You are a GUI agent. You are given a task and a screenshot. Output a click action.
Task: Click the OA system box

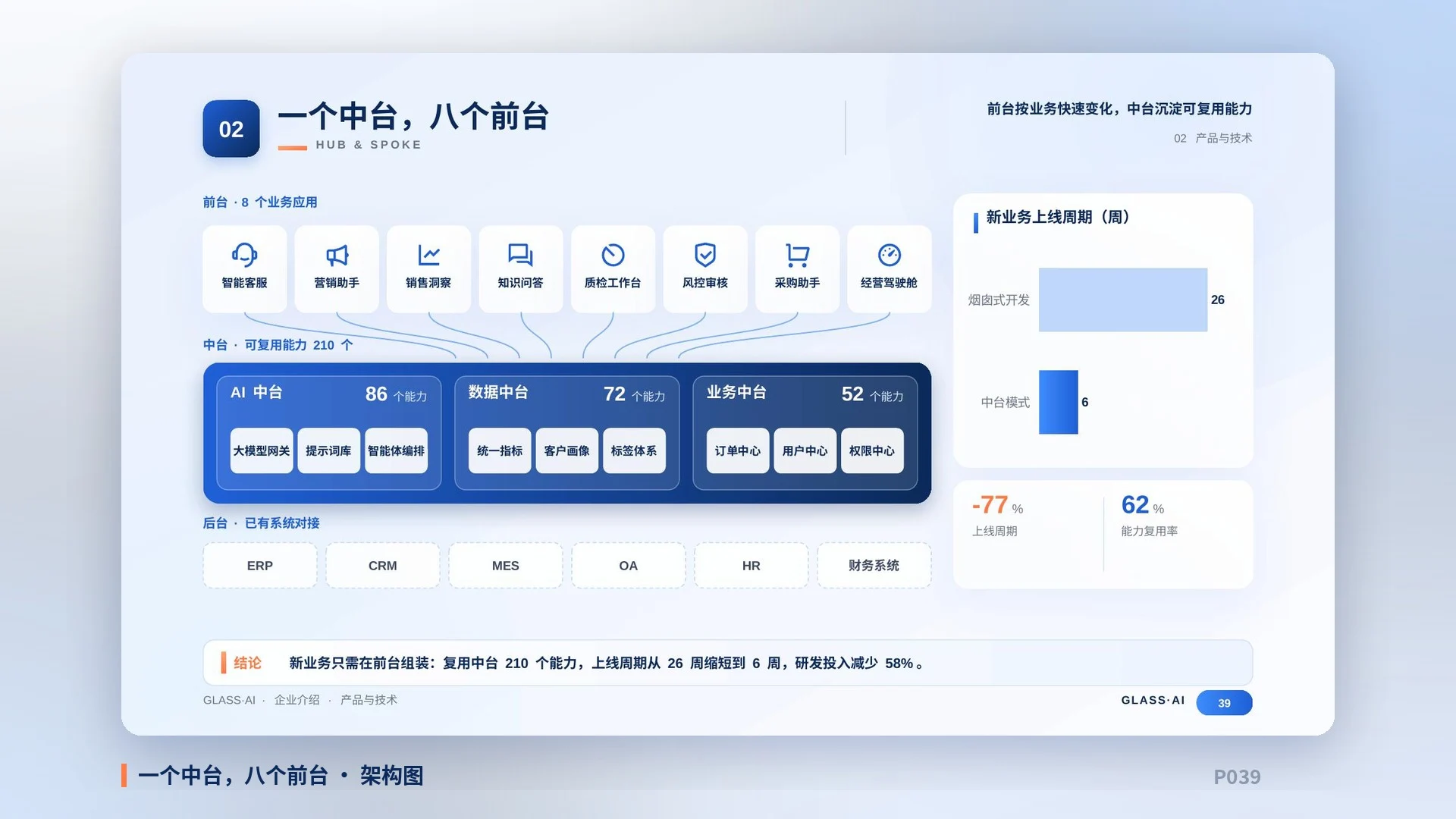[629, 566]
